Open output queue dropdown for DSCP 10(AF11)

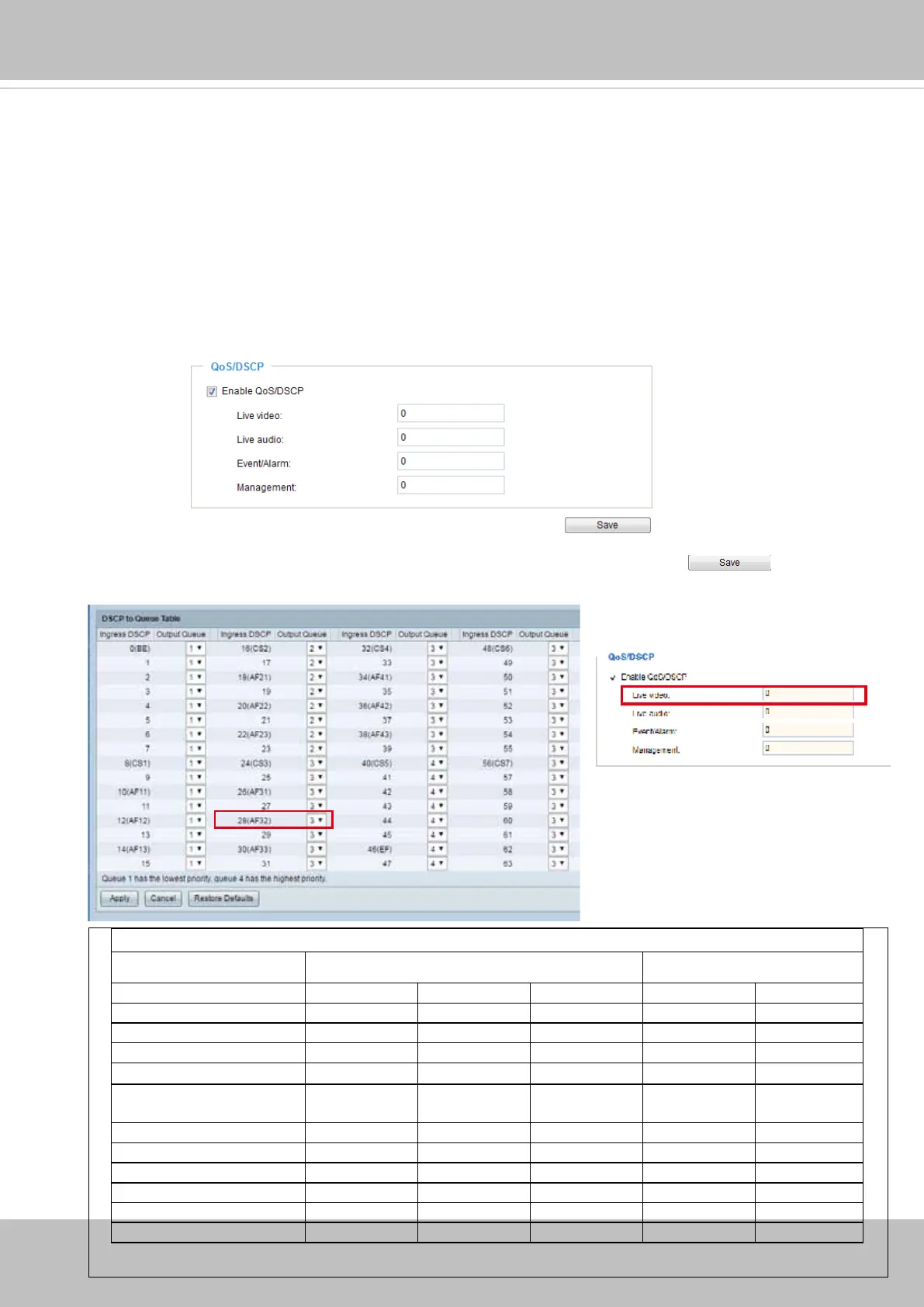[196, 792]
